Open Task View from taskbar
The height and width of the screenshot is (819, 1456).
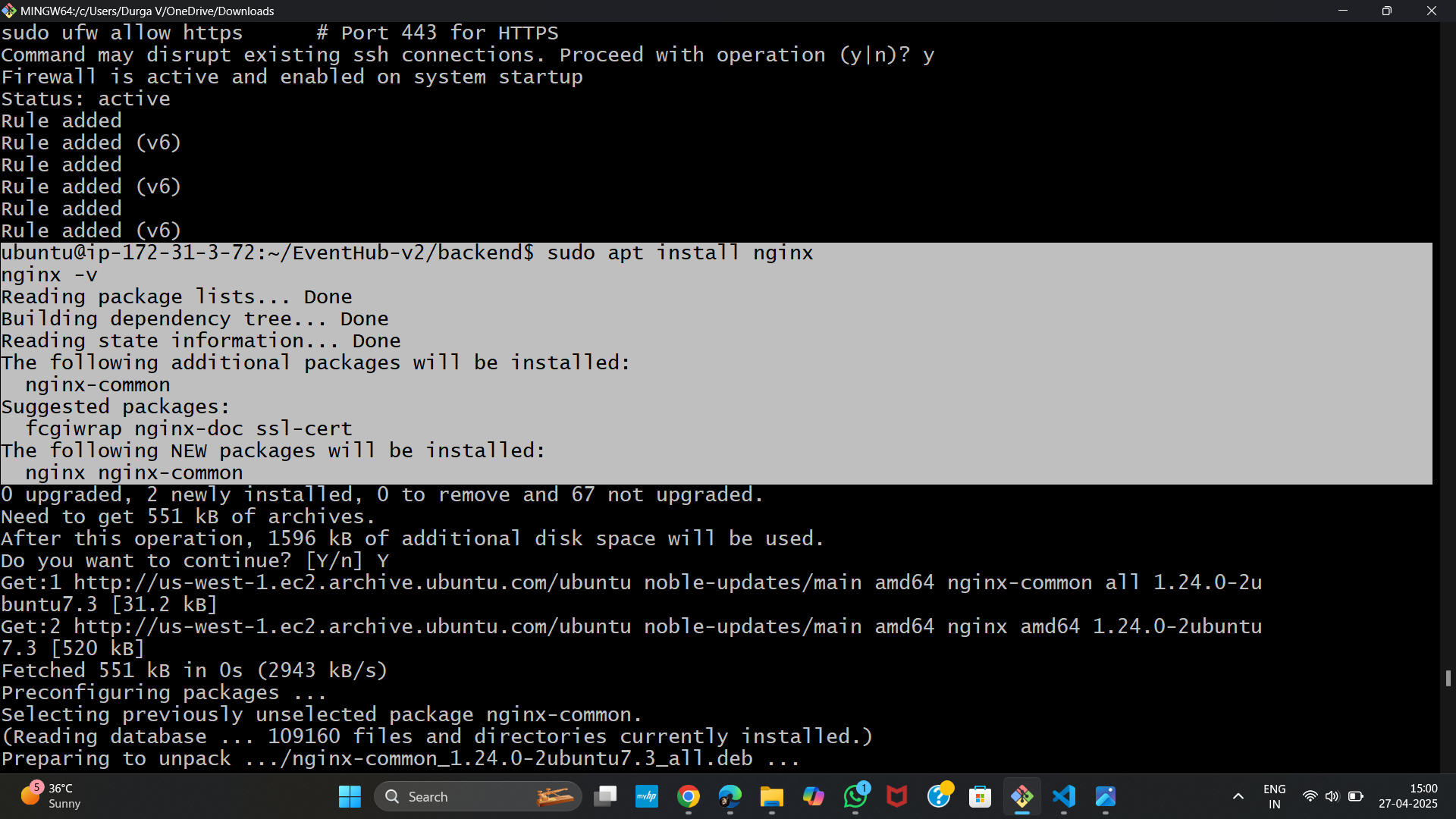605,796
